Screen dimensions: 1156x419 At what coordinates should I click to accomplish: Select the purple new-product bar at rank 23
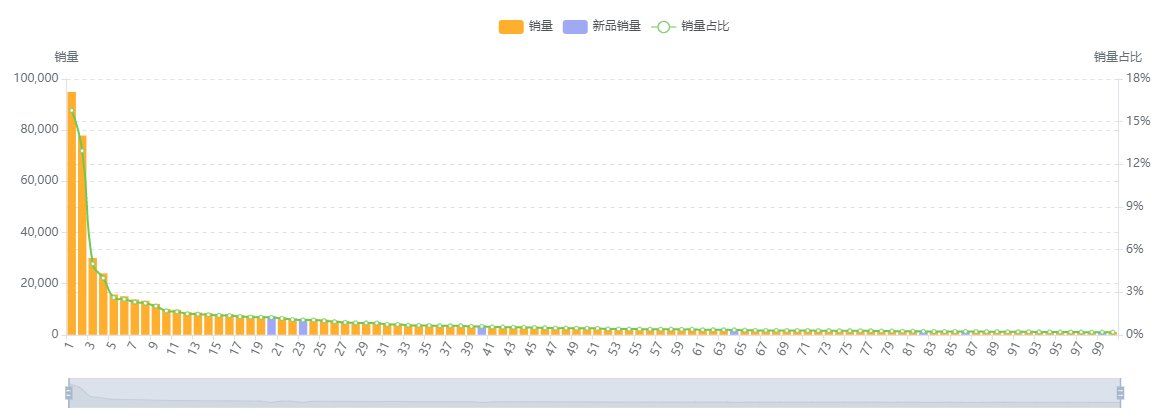[x=303, y=328]
